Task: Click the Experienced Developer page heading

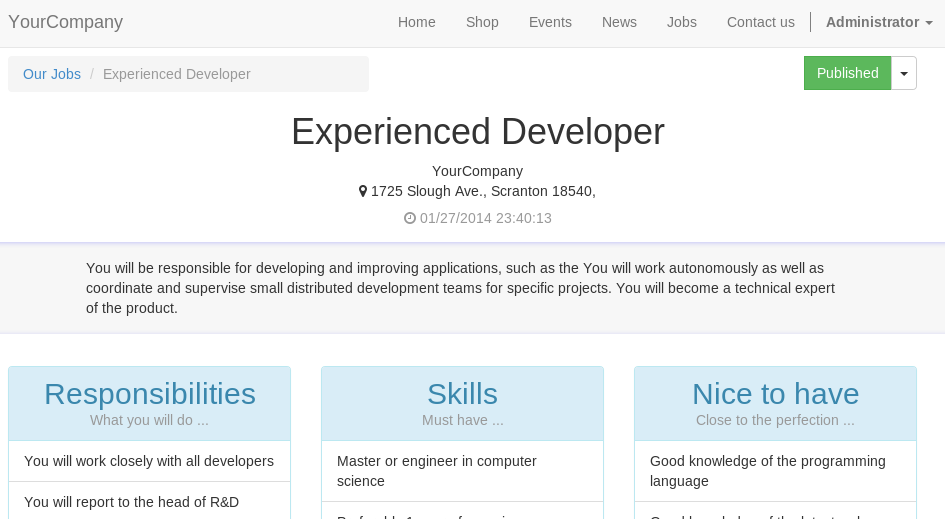Action: pos(478,131)
